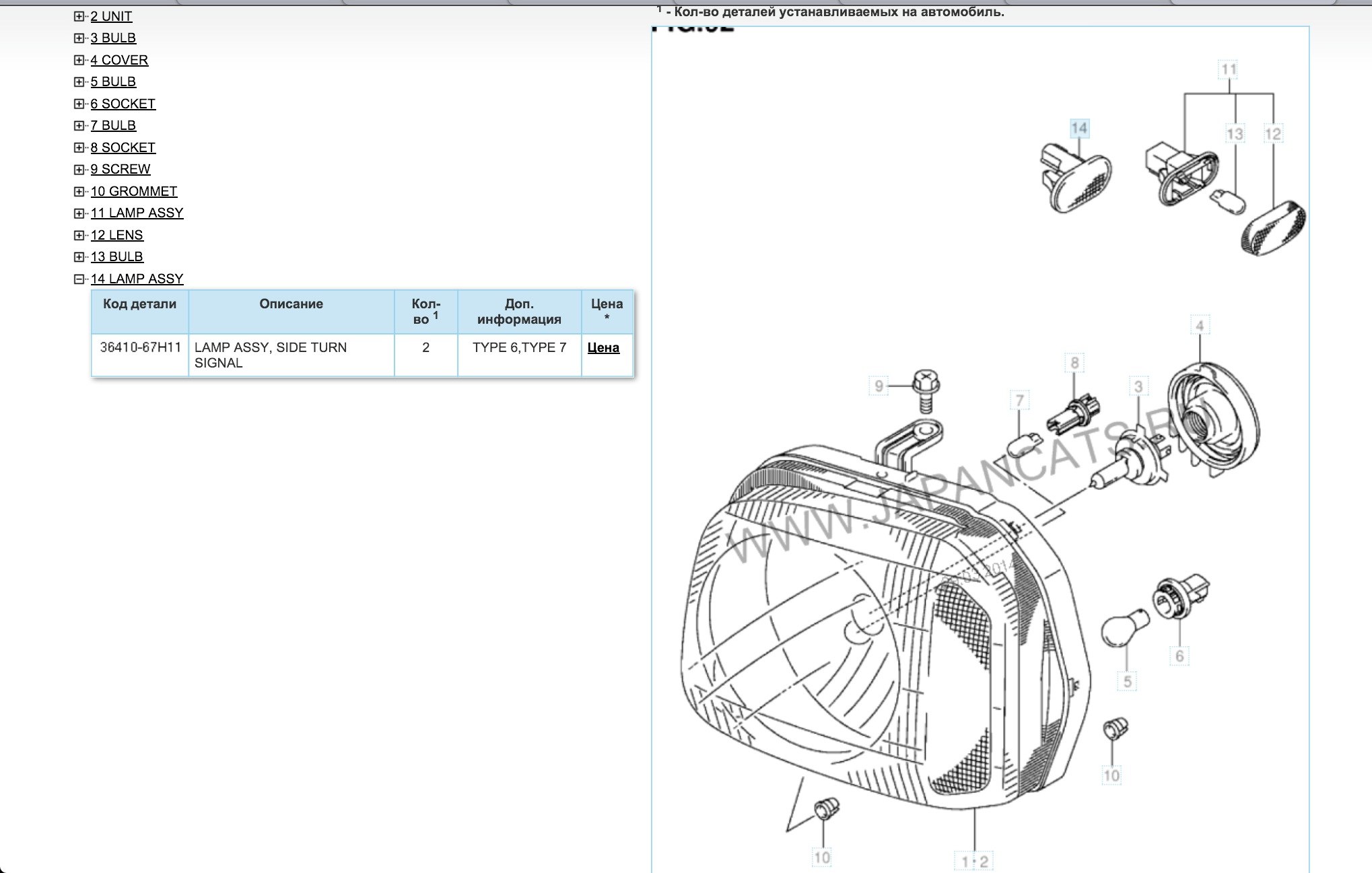Image resolution: width=1372 pixels, height=873 pixels.
Task: Select callout number 4 near bulb cover
Action: (1199, 326)
